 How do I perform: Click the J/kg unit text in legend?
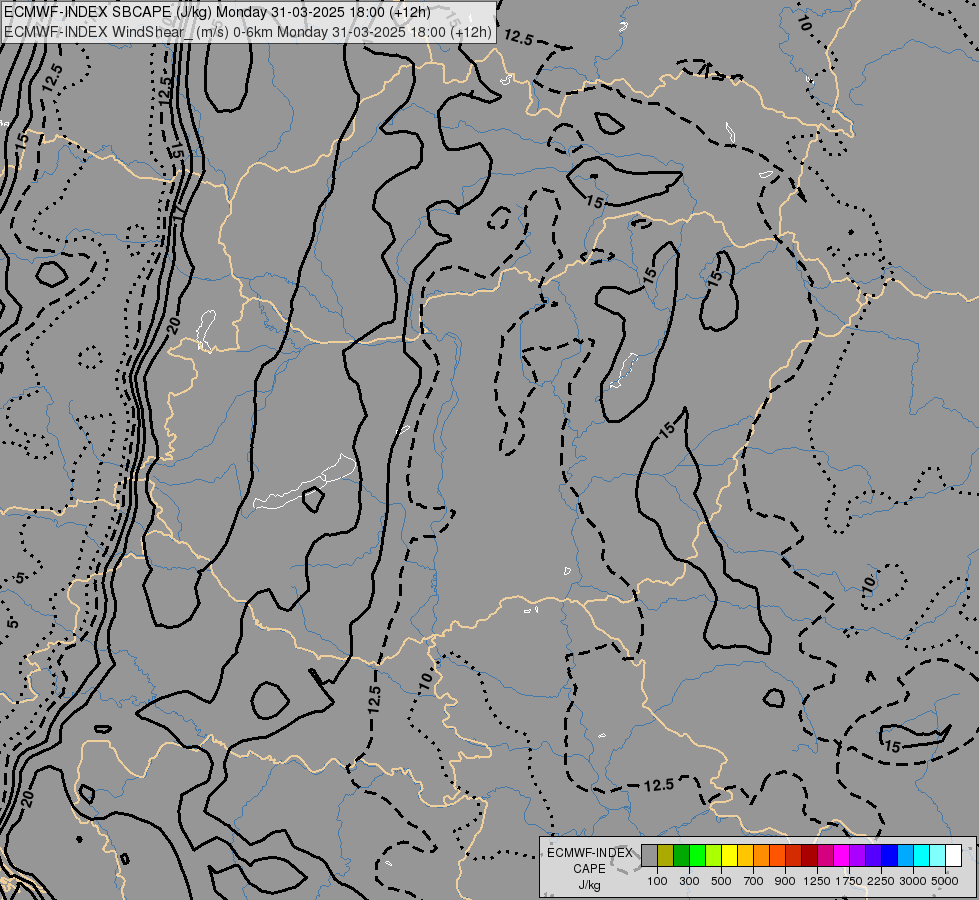click(589, 885)
